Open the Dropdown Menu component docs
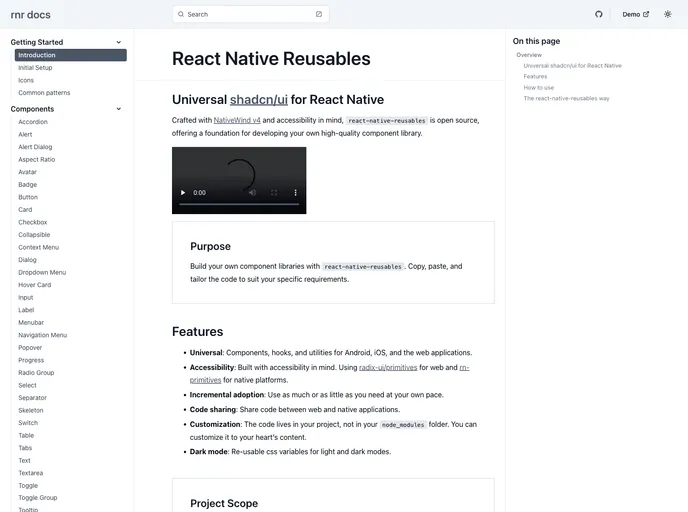The width and height of the screenshot is (688, 512). point(42,272)
